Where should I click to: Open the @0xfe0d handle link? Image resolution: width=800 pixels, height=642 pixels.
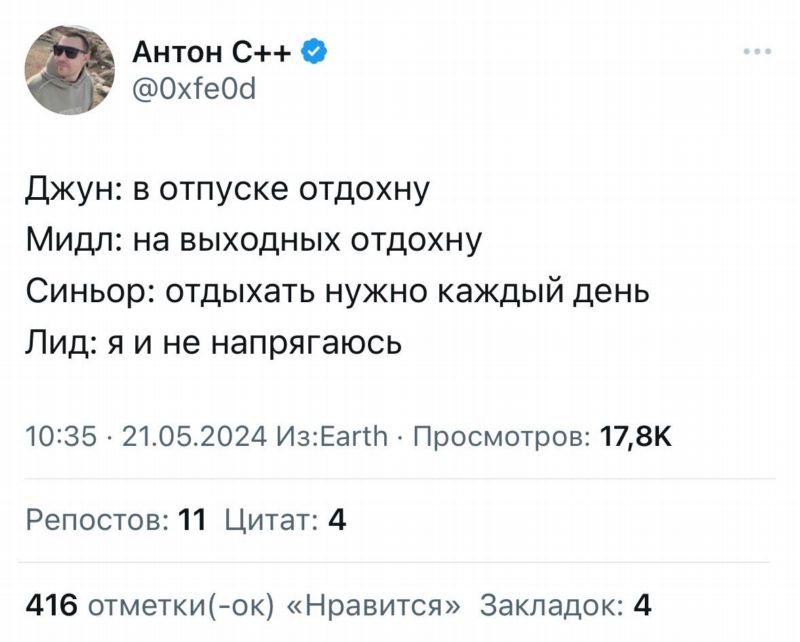point(194,89)
